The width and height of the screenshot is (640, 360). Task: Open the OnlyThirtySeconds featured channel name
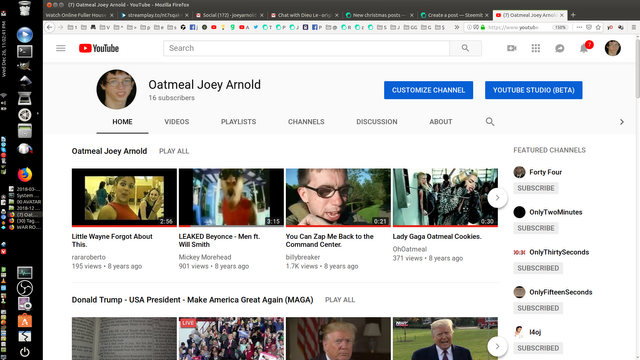(559, 252)
